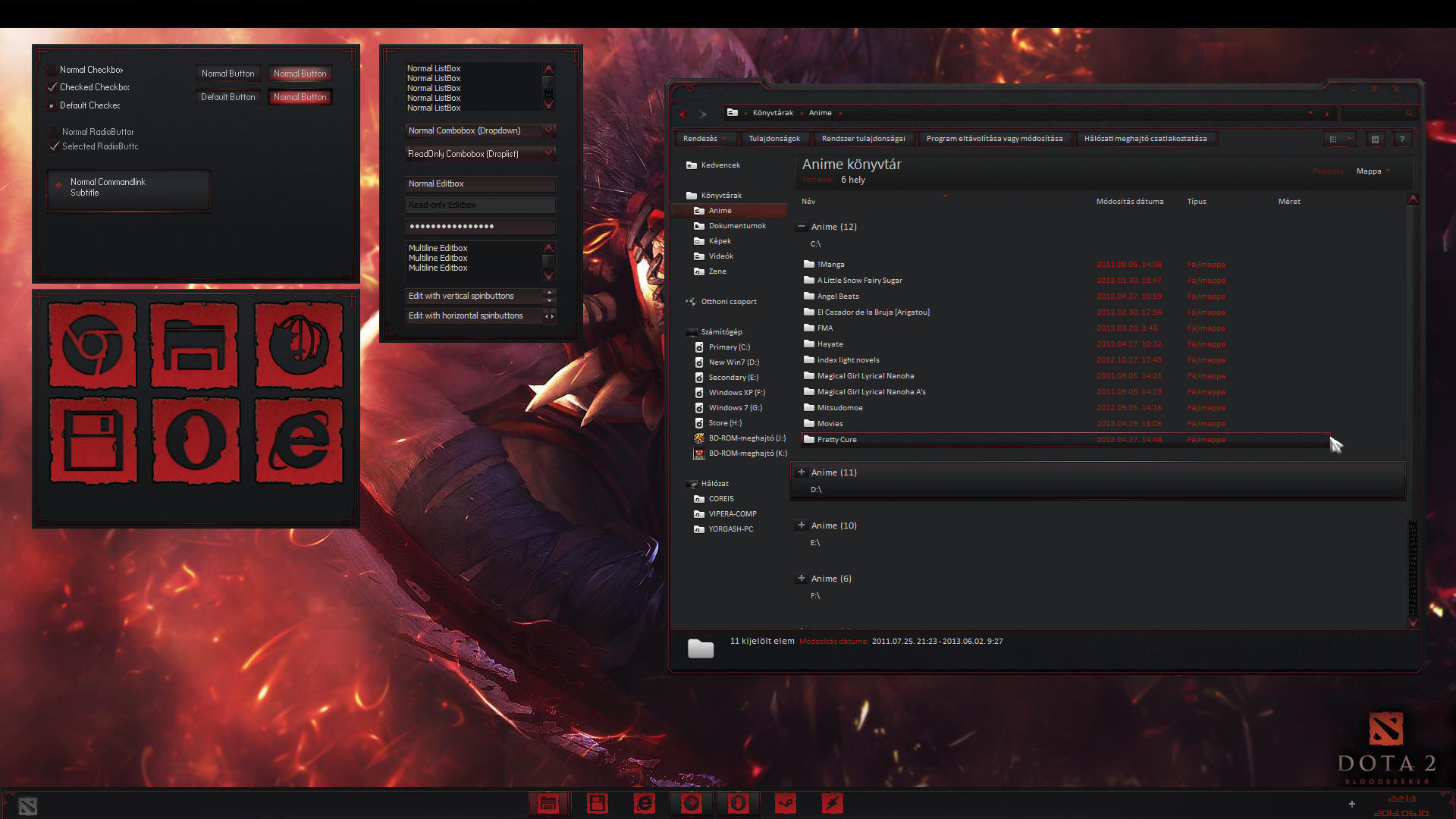
Task: Go back in the explorer window
Action: (683, 114)
